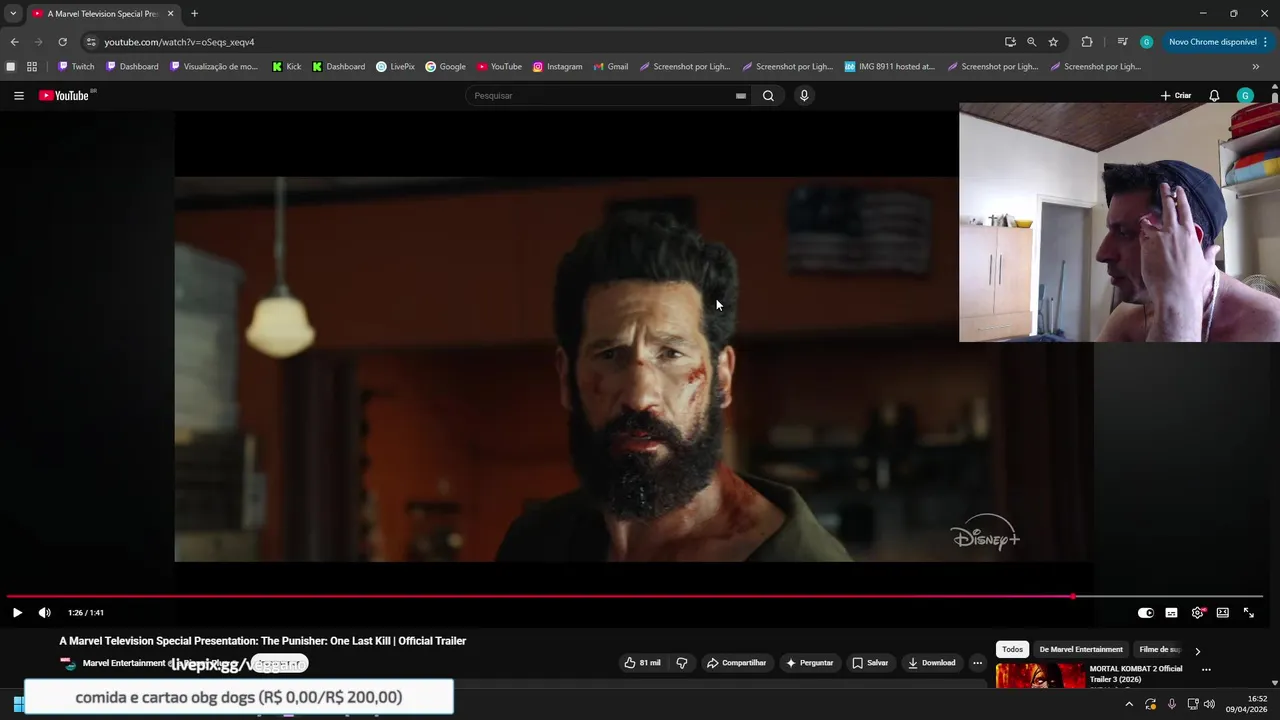
Task: Reload the current page
Action: click(x=62, y=42)
